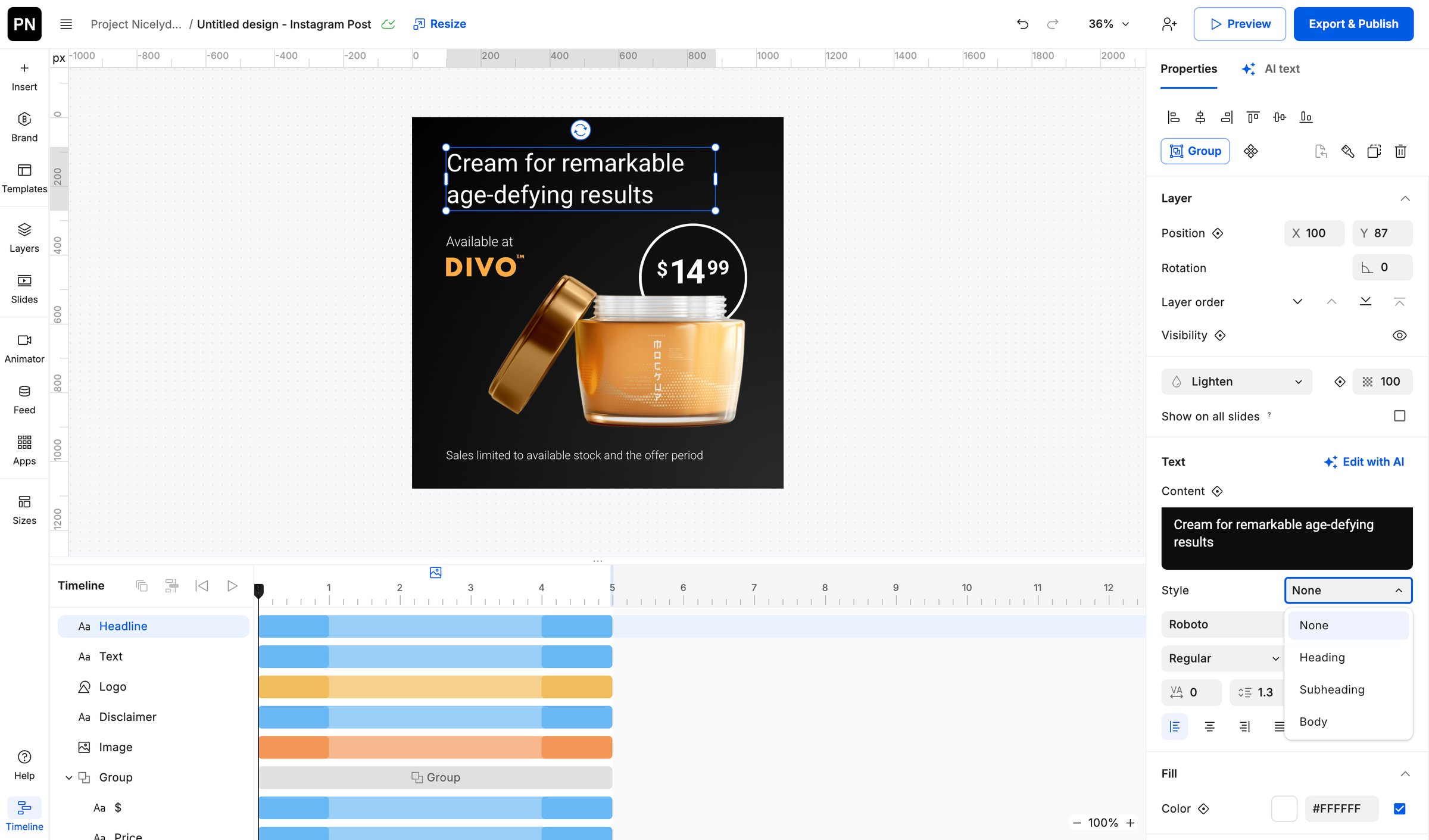Viewport: 1429px width, 840px height.
Task: Align selection to bottom edge
Action: pos(1306,117)
